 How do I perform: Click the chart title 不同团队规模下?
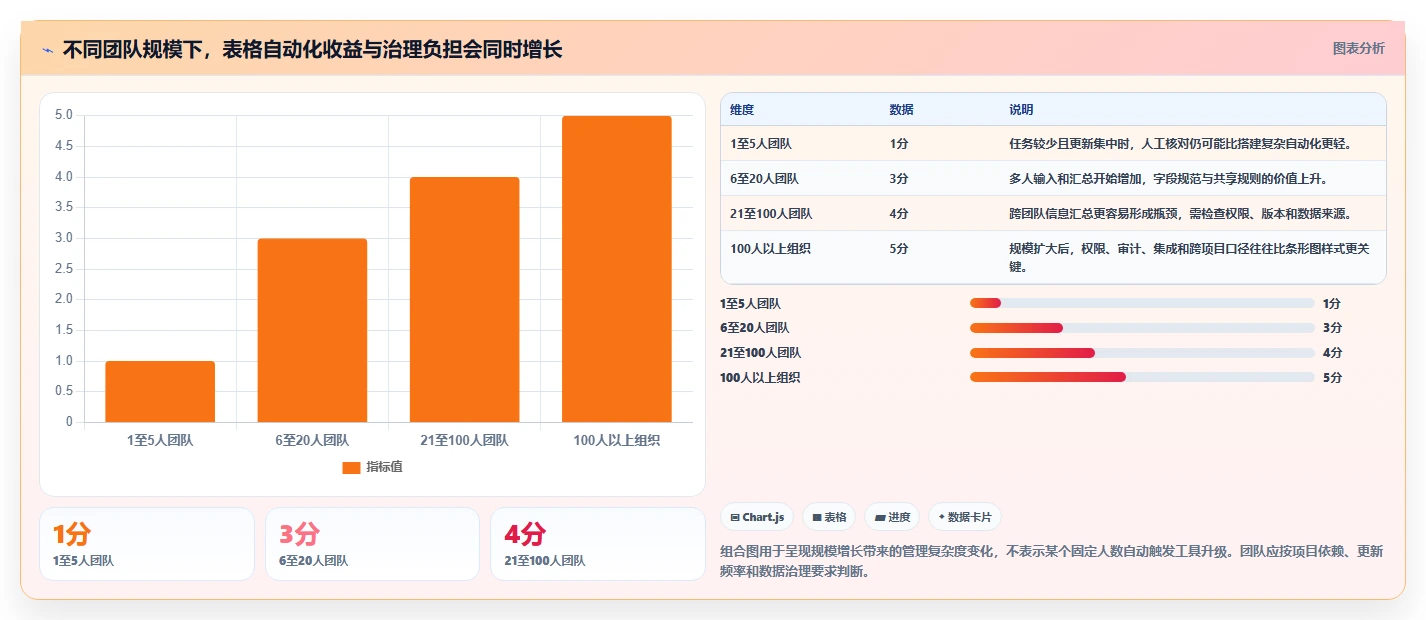tap(312, 49)
